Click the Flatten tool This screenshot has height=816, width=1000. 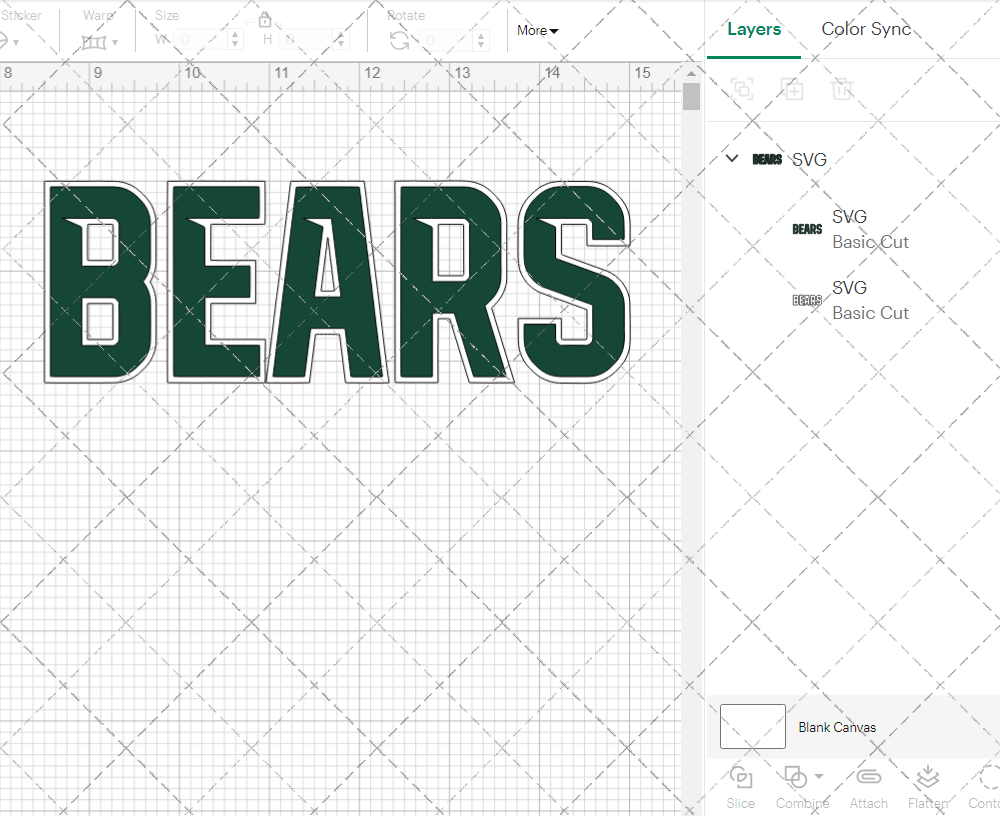point(928,787)
